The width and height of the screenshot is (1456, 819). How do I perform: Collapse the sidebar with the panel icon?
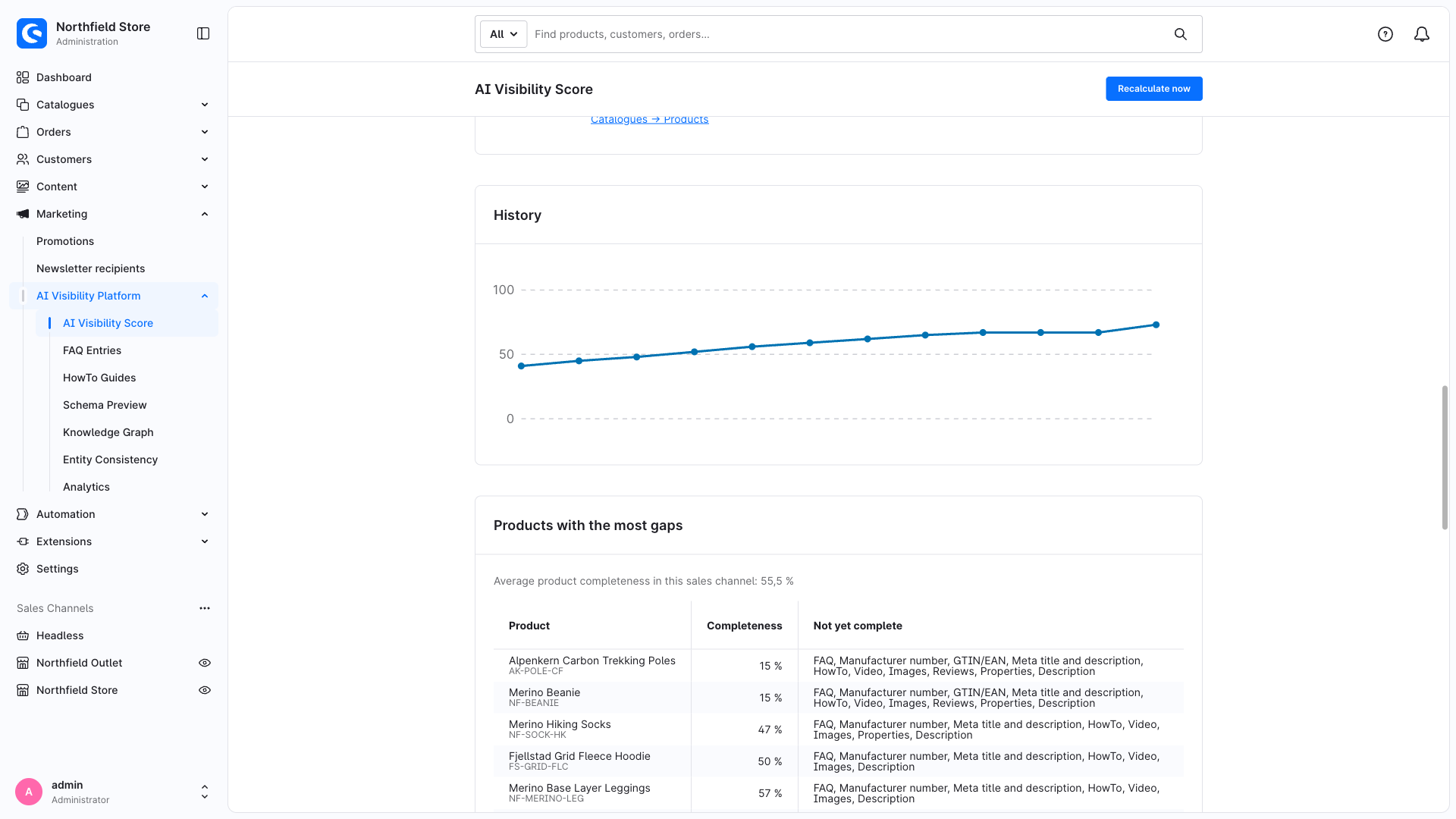pyautogui.click(x=203, y=33)
